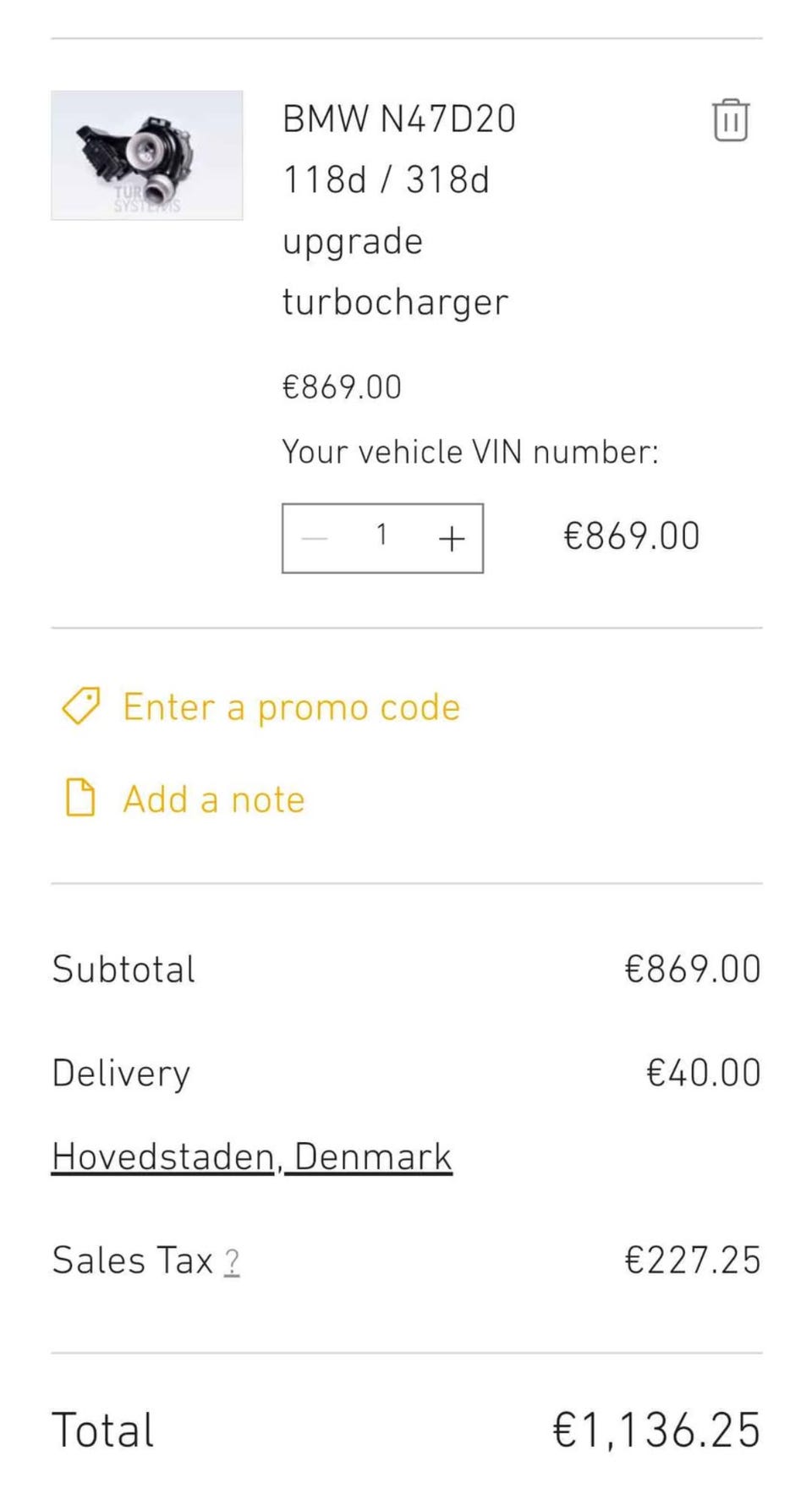Viewport: 812px width, 1500px height.
Task: Increase quantity with the plus button
Action: click(452, 538)
